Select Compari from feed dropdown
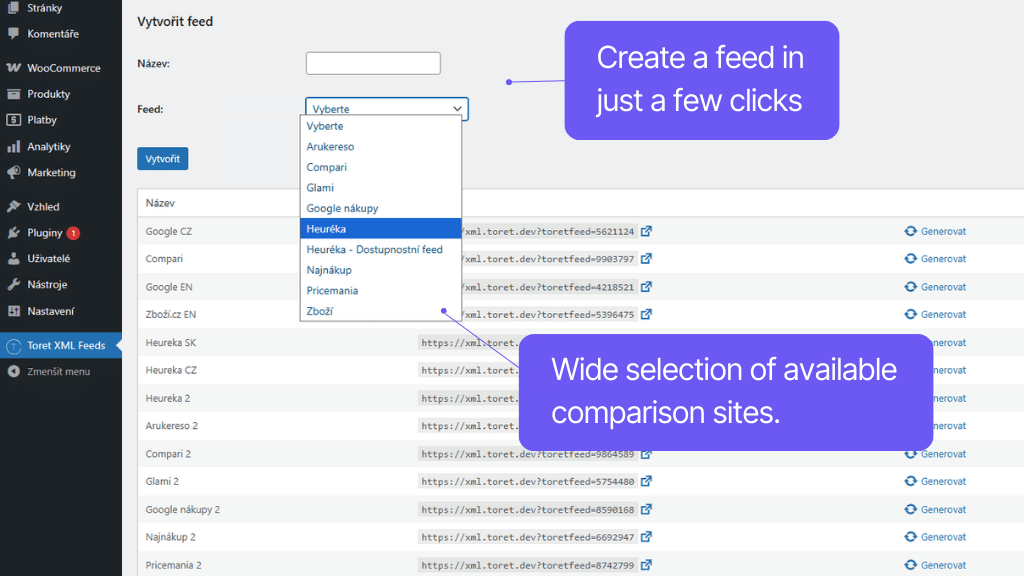 click(381, 167)
